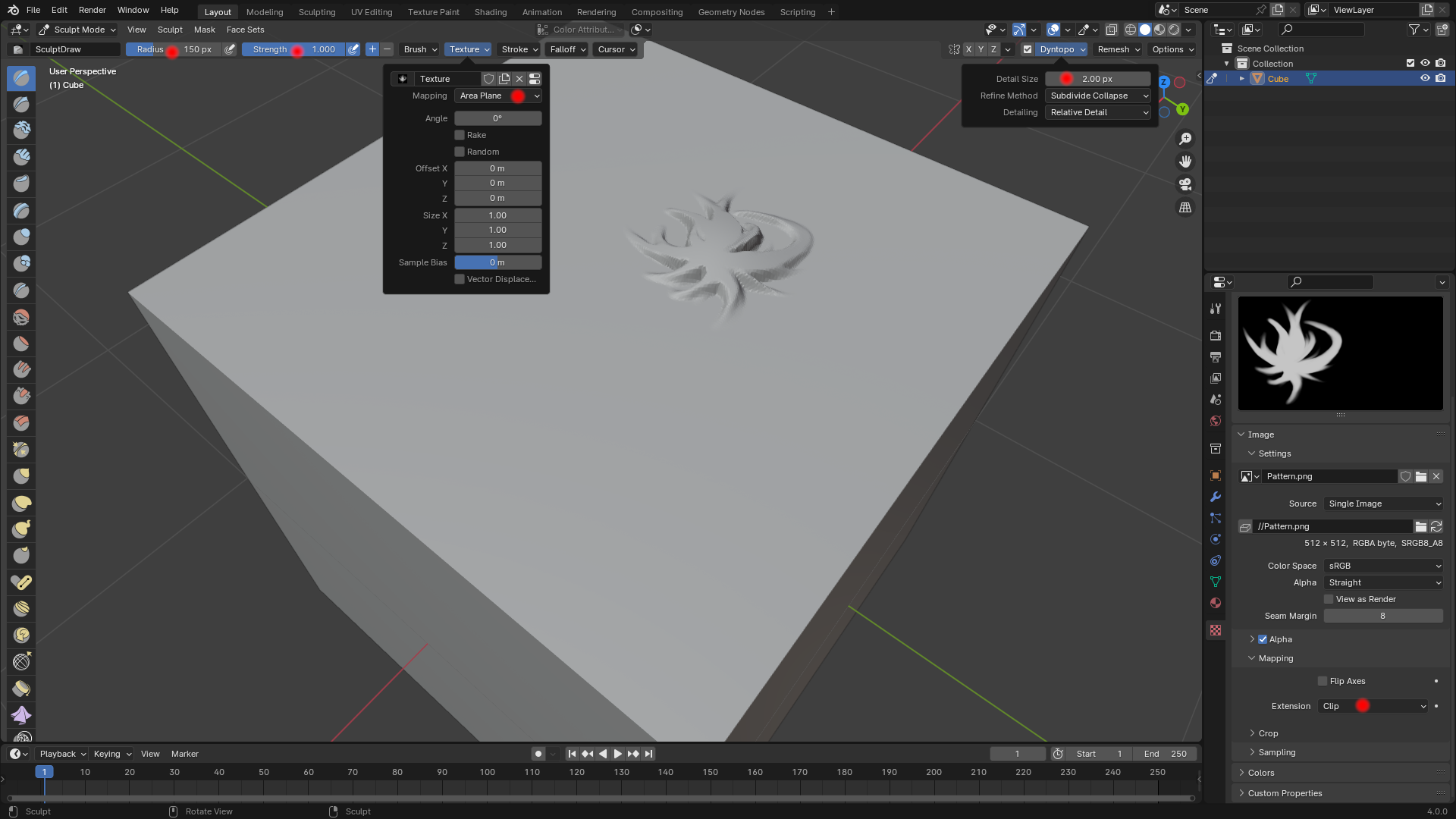Toggle Collection exclude checkbox in outliner

1410,64
